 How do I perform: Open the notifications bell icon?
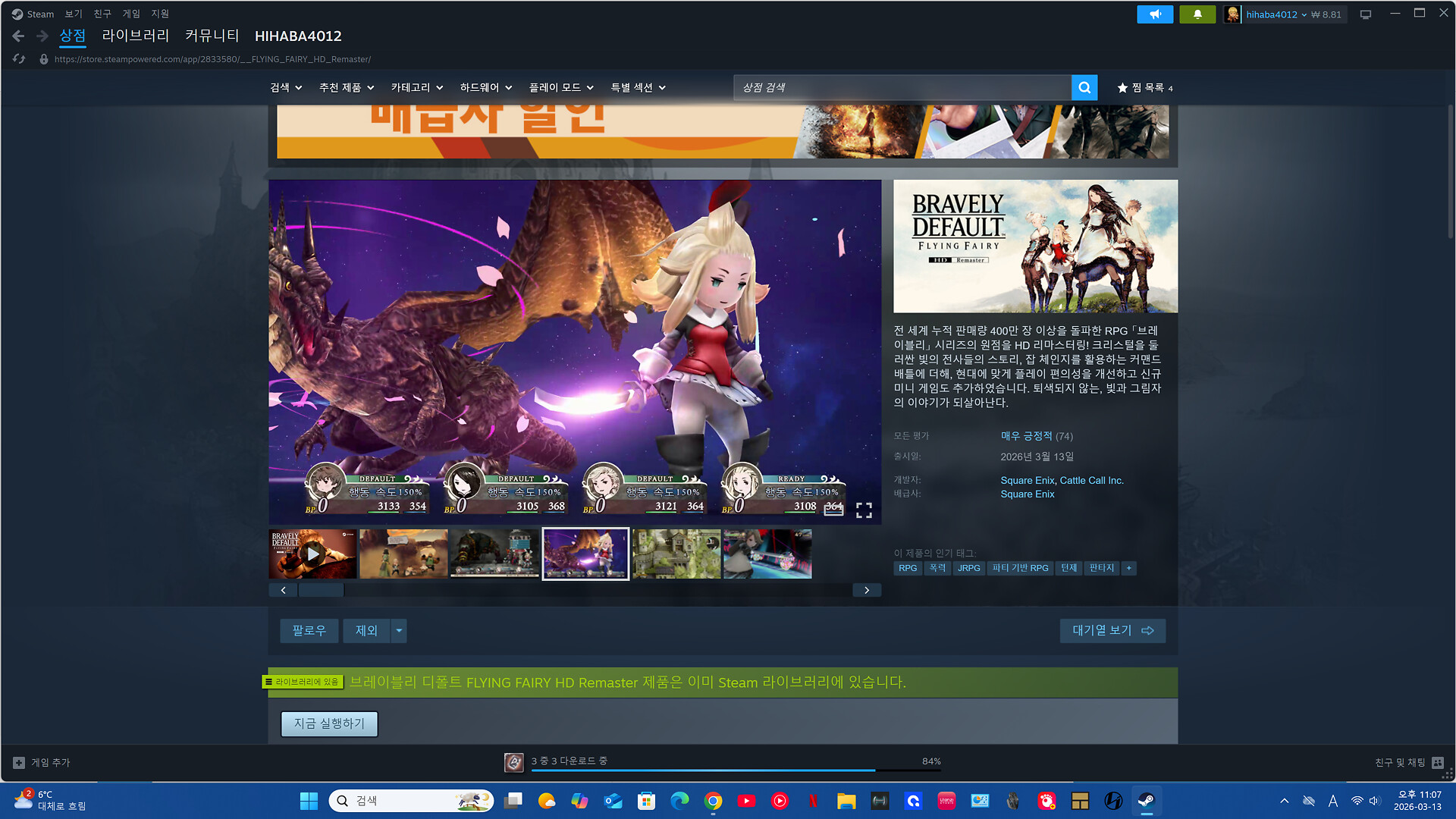coord(1197,14)
